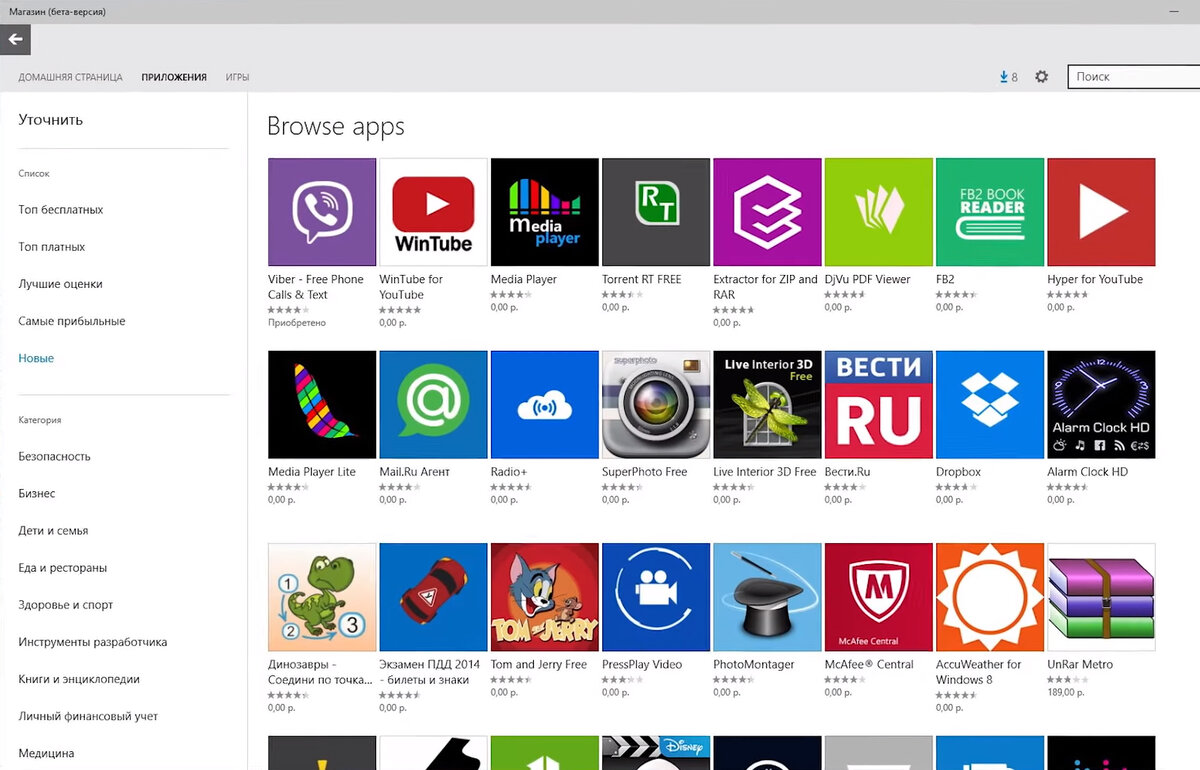Choose the Здоровье и спорт category
Viewport: 1200px width, 770px height.
pyautogui.click(x=66, y=605)
